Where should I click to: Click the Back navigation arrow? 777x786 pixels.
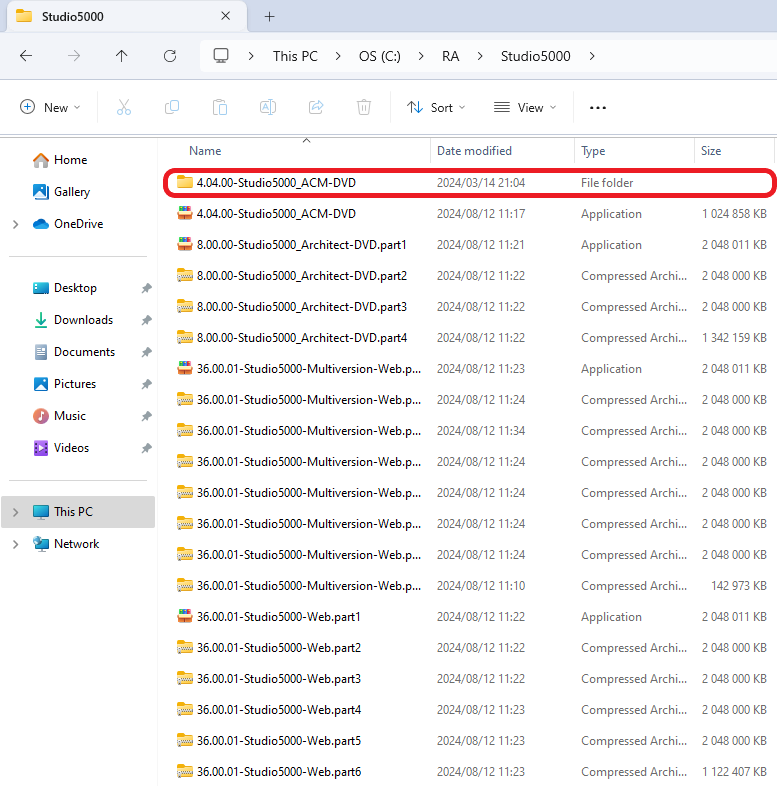26,56
